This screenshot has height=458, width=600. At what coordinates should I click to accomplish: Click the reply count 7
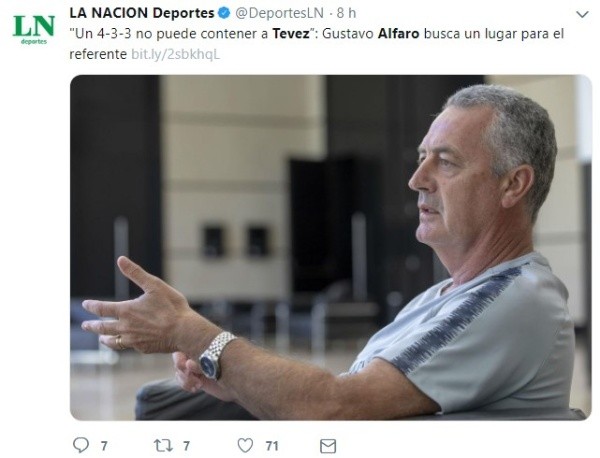pyautogui.click(x=104, y=446)
